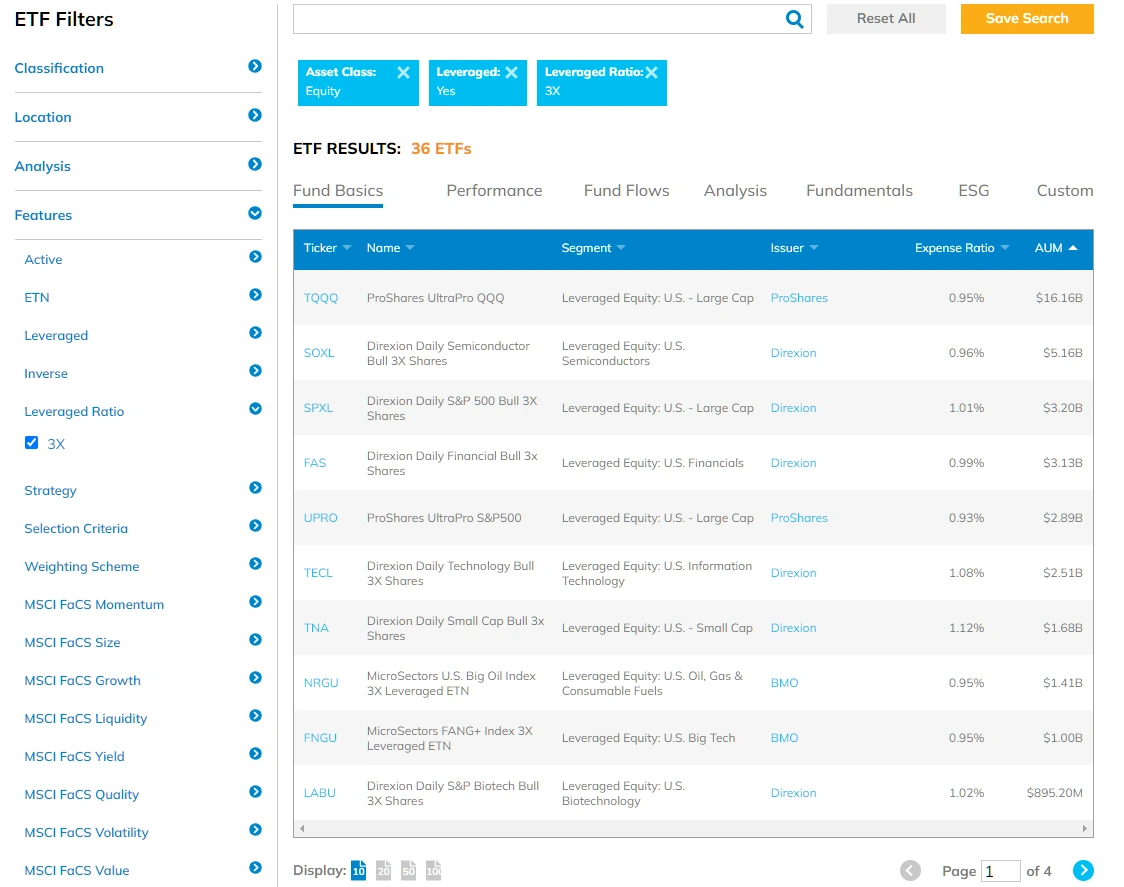The height and width of the screenshot is (887, 1124).
Task: Expand the Selection Criteria filter
Action: 255,526
